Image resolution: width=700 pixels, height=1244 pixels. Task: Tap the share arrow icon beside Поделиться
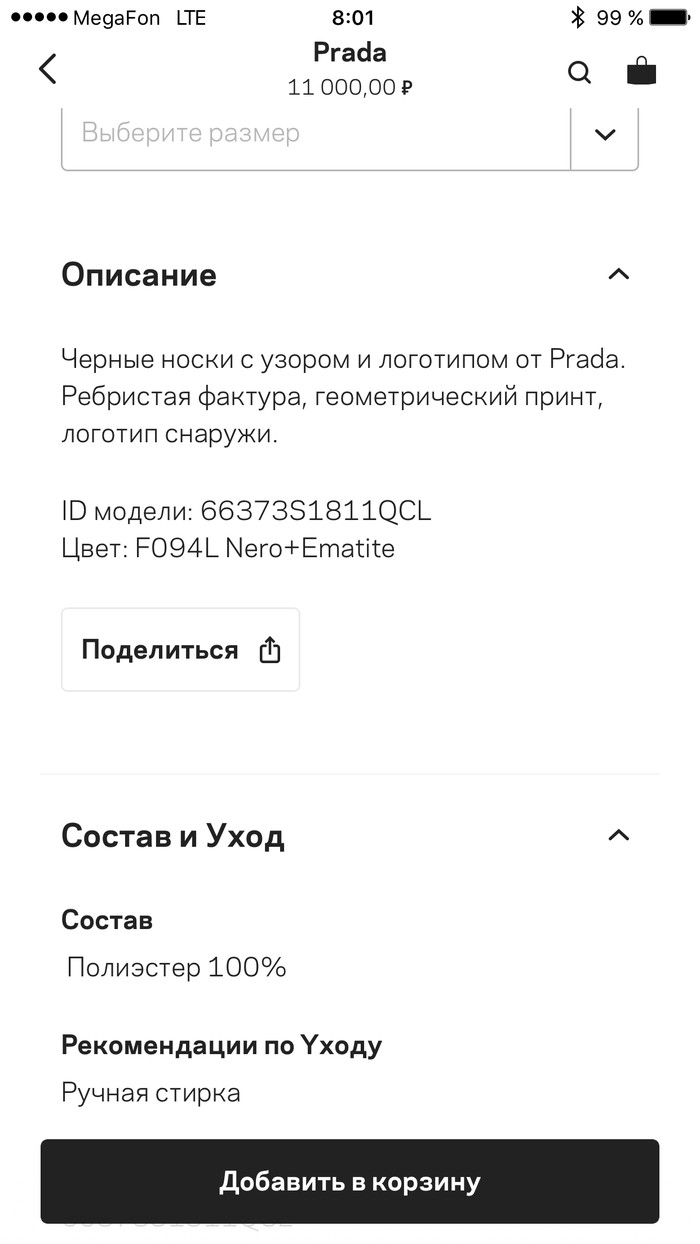click(270, 651)
